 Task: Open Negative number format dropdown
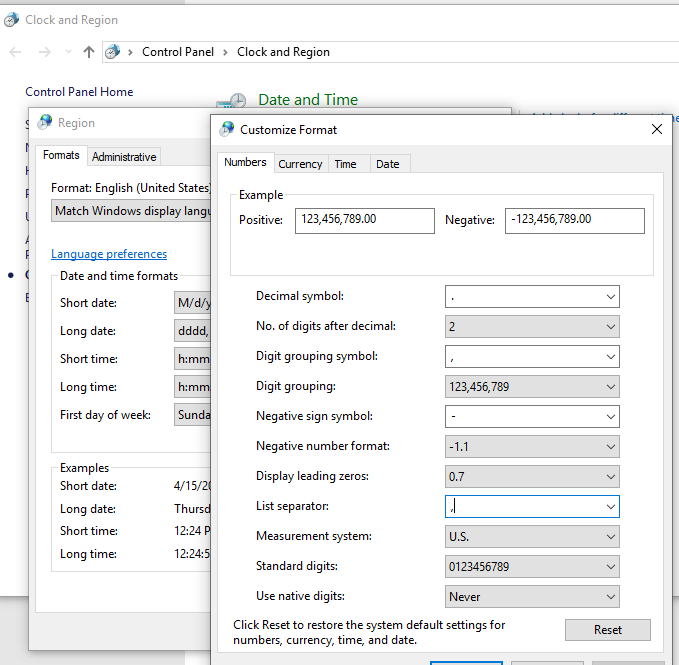coord(532,447)
